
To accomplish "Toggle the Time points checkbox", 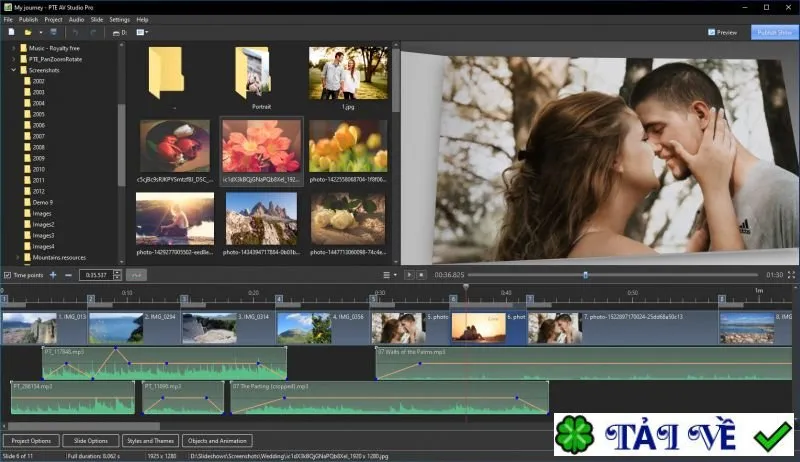I will pyautogui.click(x=7, y=275).
